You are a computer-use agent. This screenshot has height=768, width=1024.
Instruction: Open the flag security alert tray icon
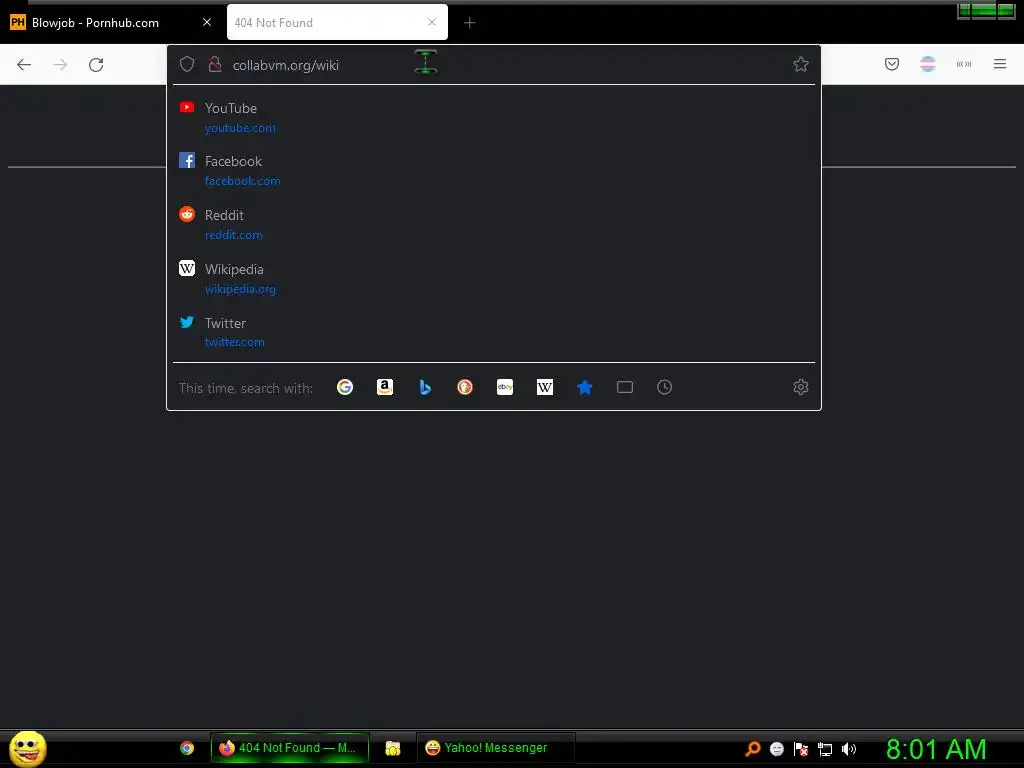point(801,749)
